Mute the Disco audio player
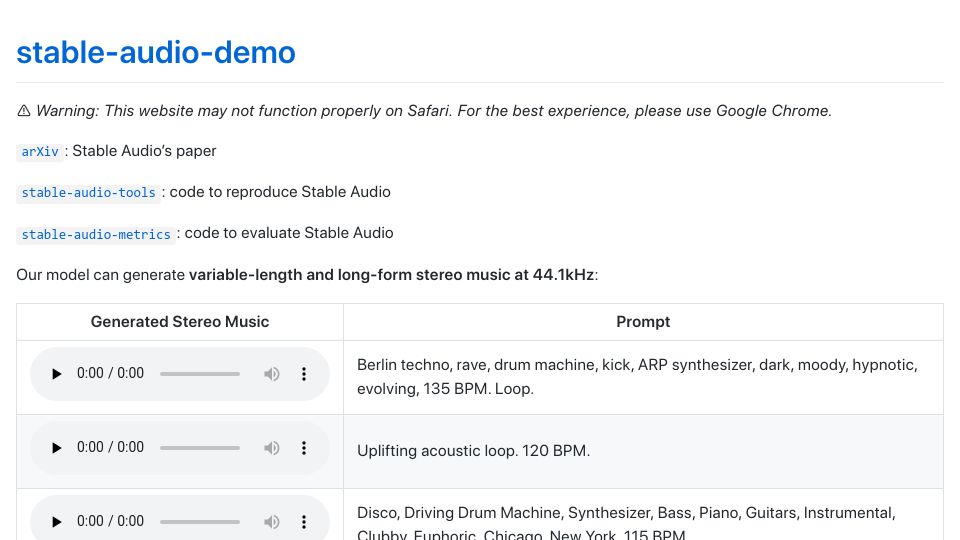 coord(272,522)
